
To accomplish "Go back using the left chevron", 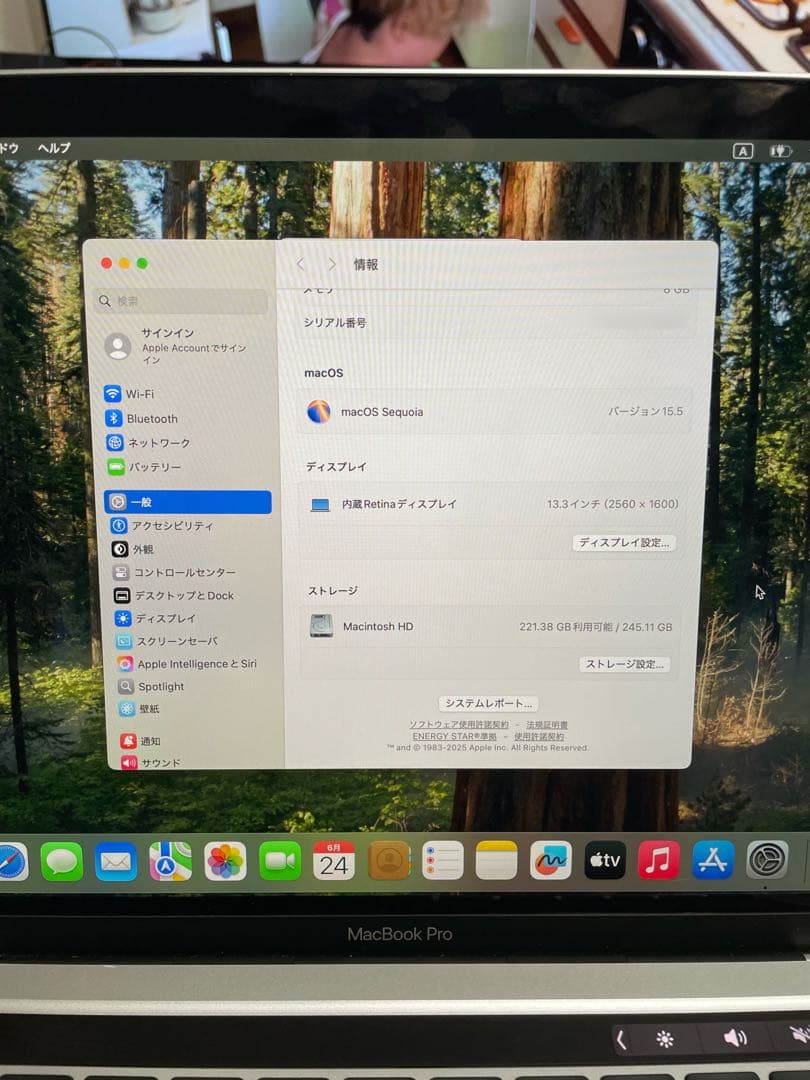I will pyautogui.click(x=300, y=263).
